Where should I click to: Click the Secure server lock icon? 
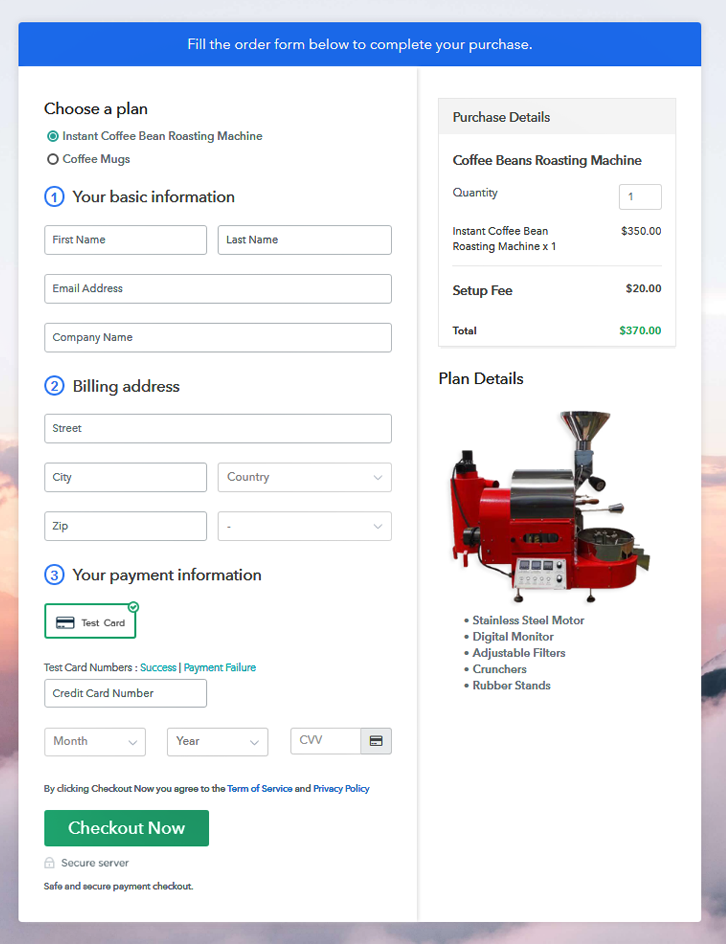[x=49, y=863]
